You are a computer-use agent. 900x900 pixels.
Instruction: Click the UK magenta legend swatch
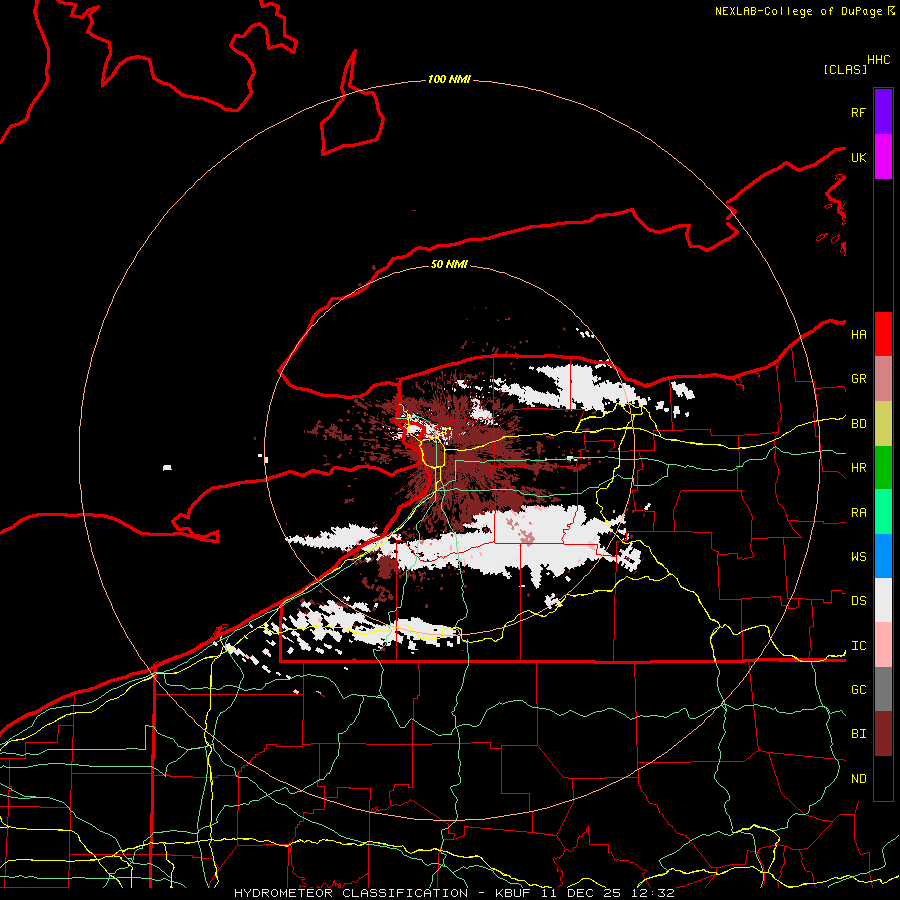point(883,157)
